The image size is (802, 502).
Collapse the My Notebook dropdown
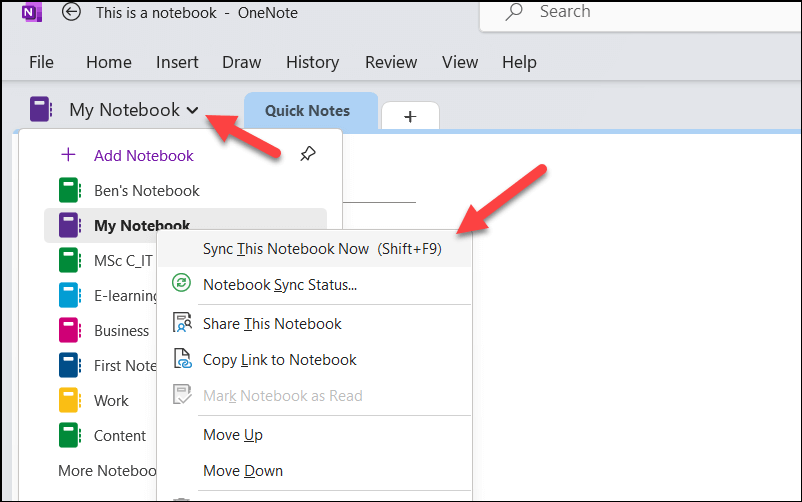pos(192,110)
